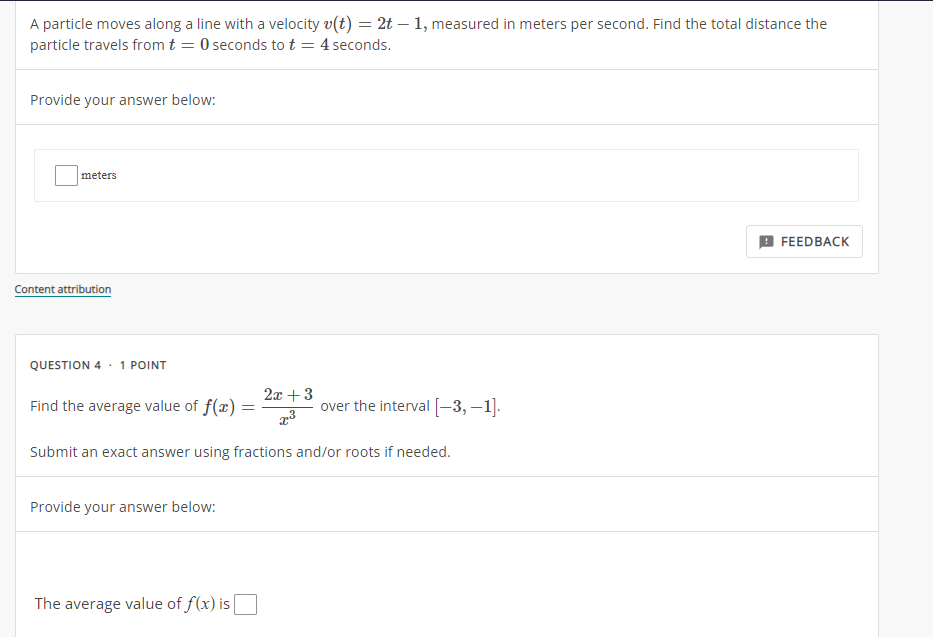Click the meters answer input box
This screenshot has width=933, height=637.
pyautogui.click(x=65, y=175)
